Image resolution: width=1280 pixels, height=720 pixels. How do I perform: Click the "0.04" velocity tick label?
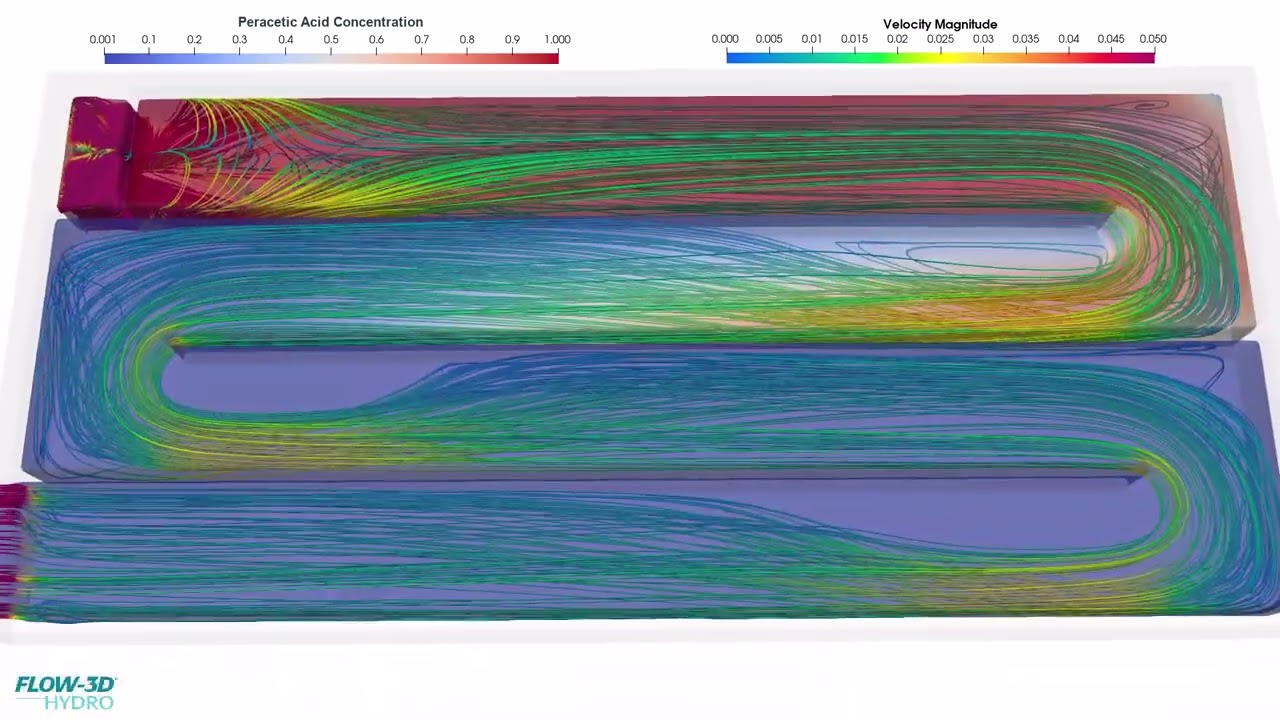click(x=1069, y=39)
